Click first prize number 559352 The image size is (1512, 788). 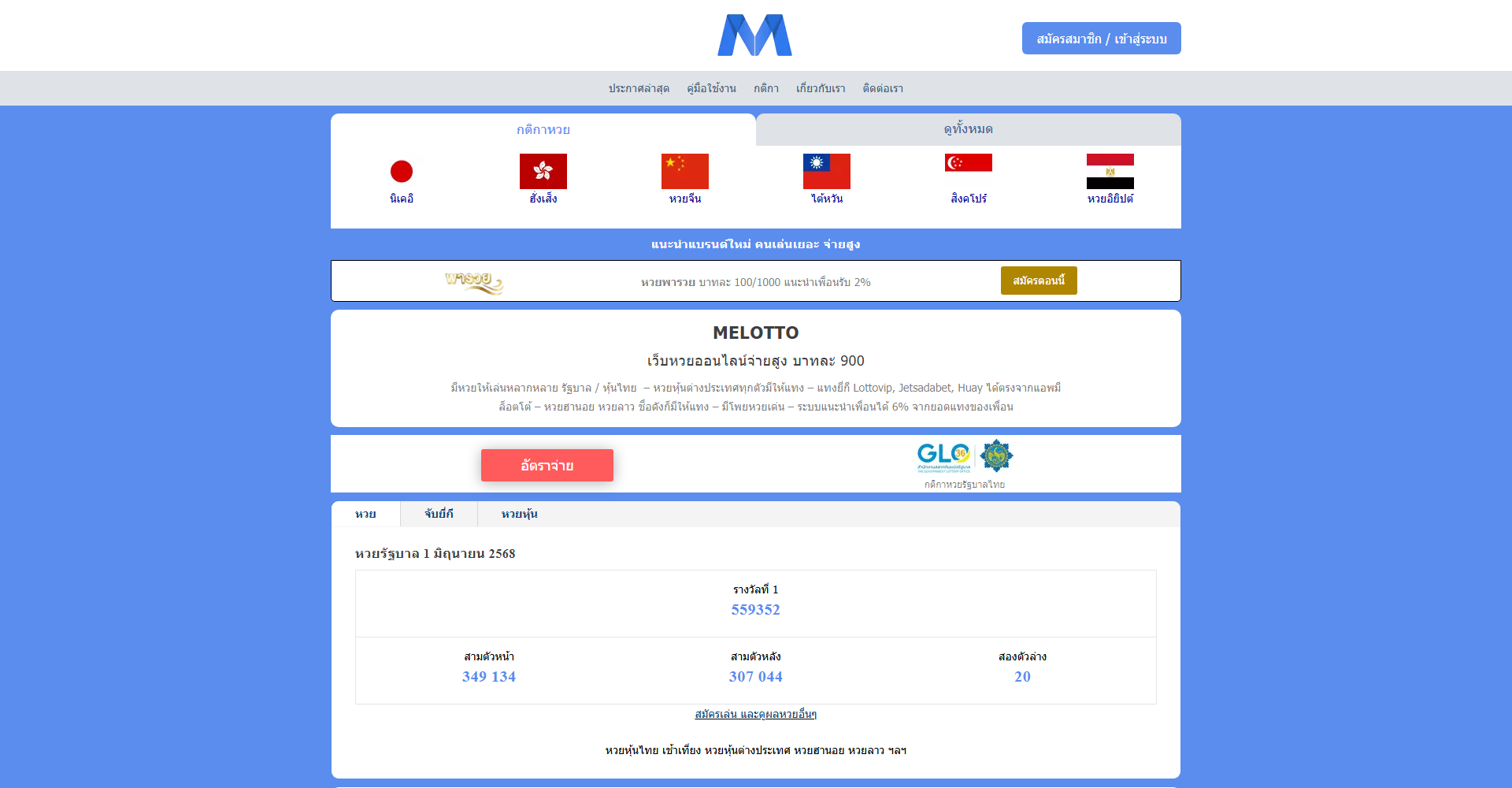click(x=756, y=610)
